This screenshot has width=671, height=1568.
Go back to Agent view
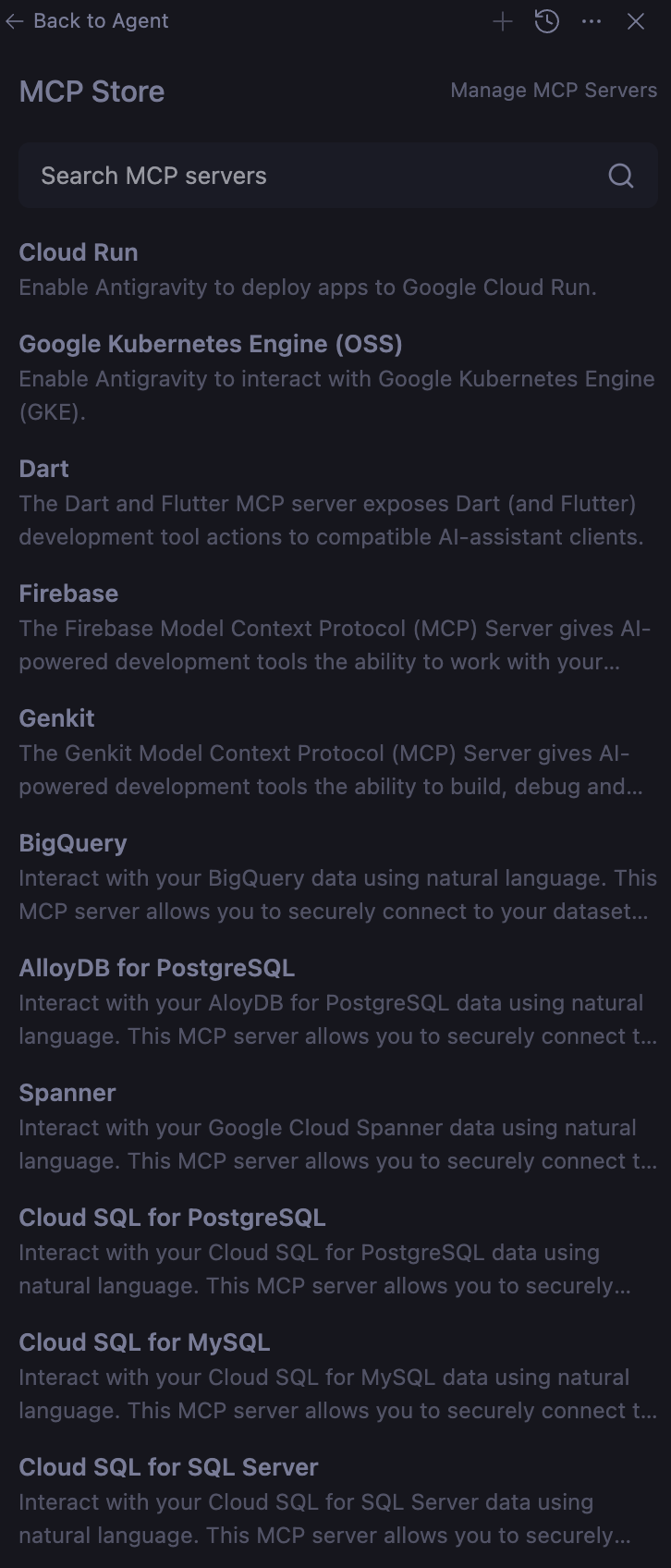100,21
